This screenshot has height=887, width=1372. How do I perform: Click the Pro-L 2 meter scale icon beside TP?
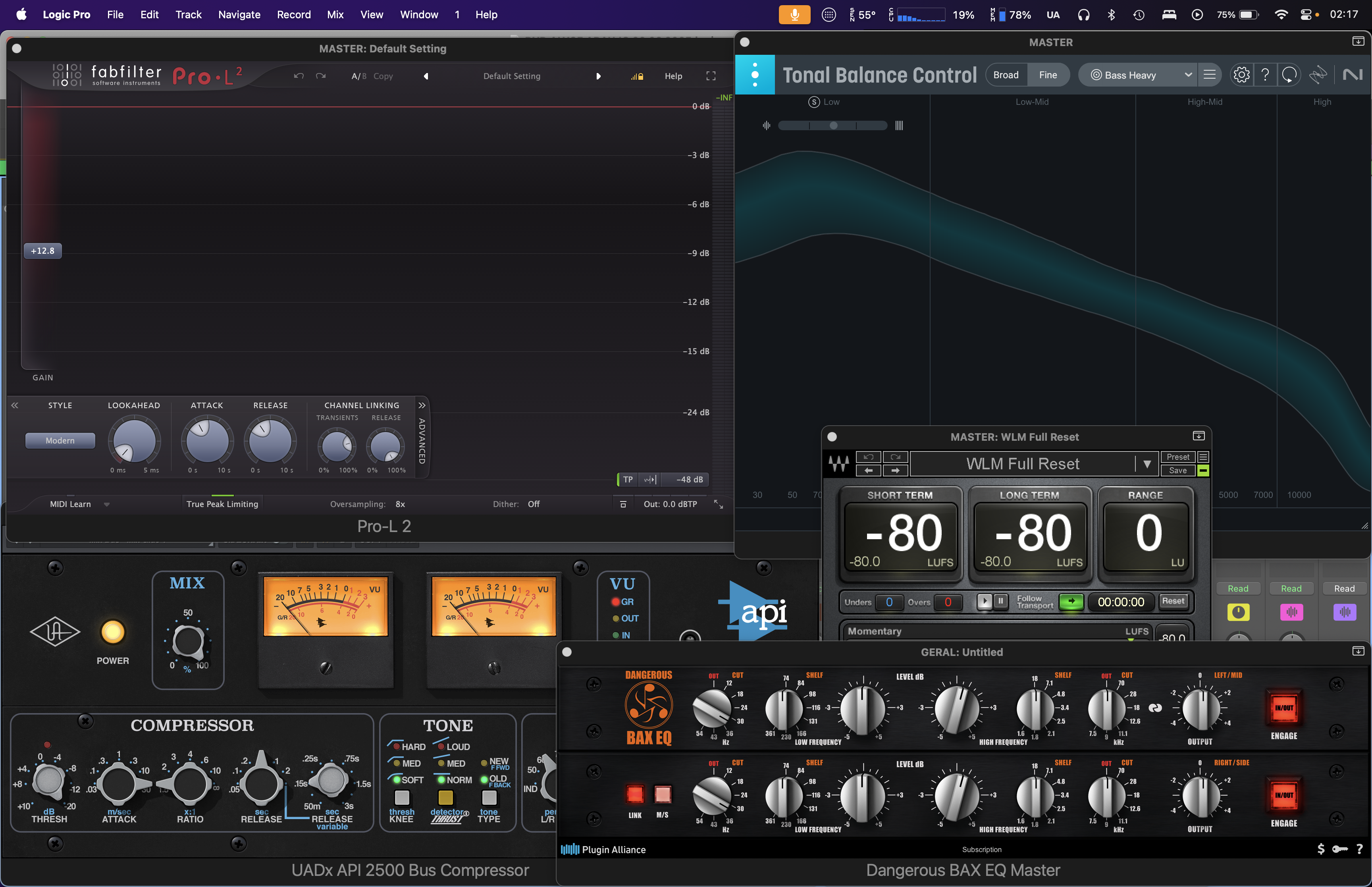pos(650,479)
